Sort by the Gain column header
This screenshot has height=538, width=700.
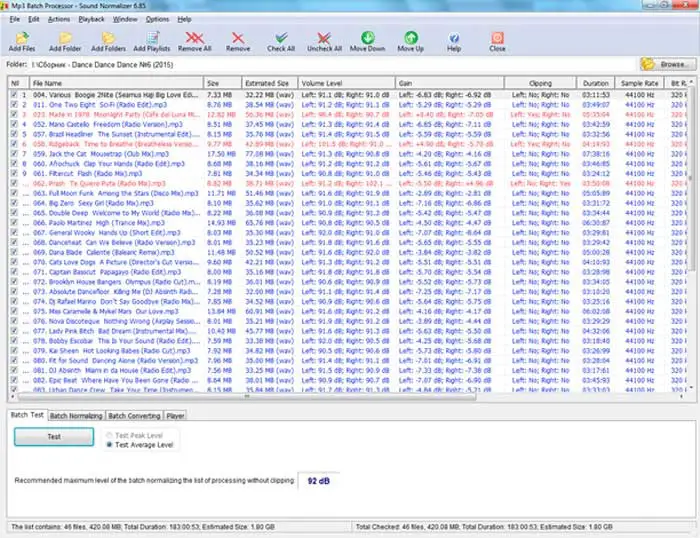(x=450, y=83)
